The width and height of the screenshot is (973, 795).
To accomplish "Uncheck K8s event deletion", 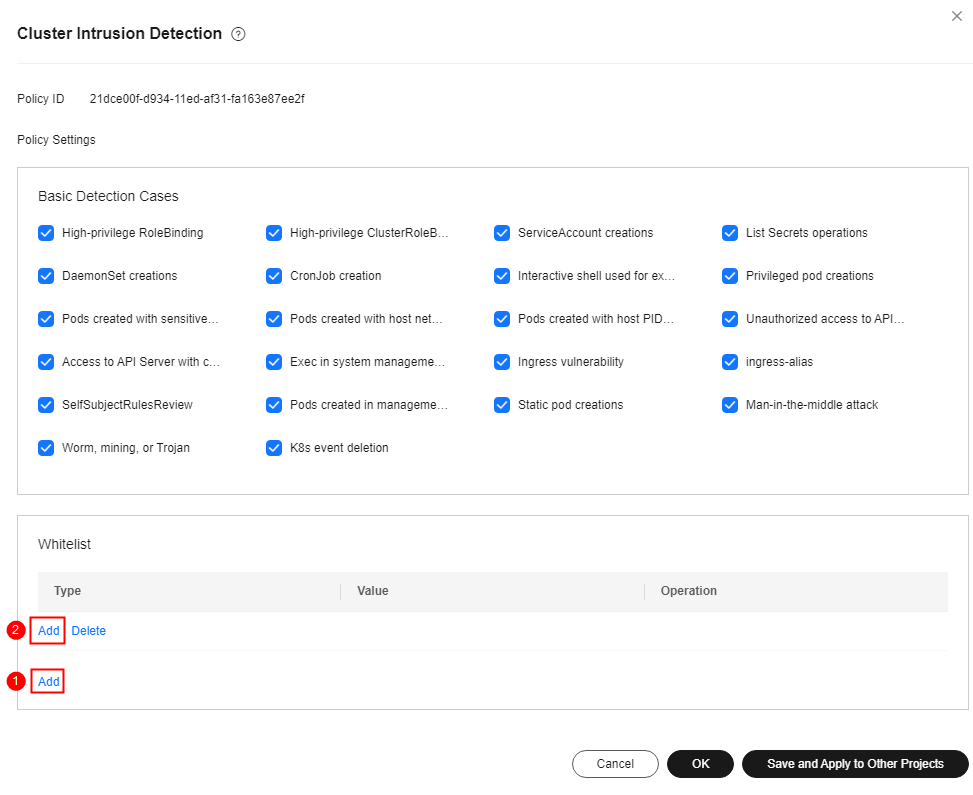I will (x=274, y=448).
